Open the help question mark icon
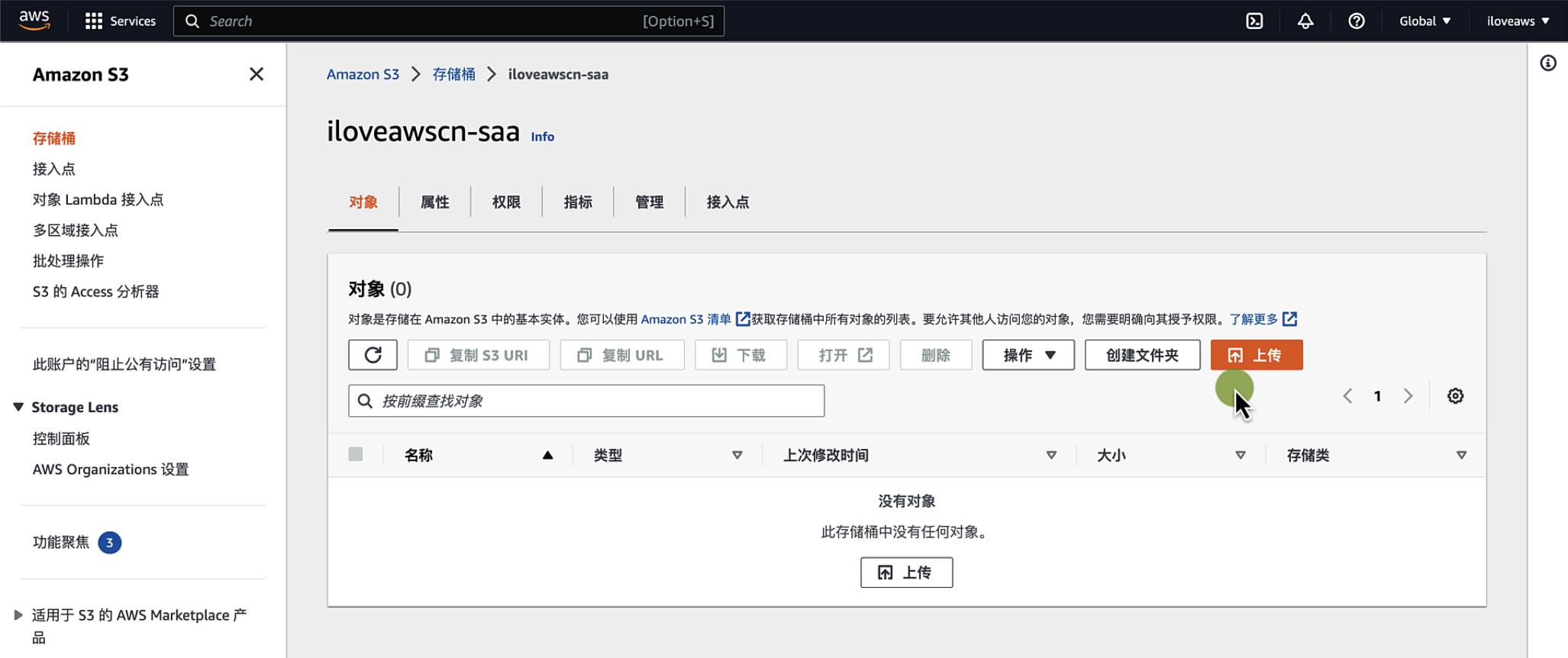The width and height of the screenshot is (1568, 658). (1357, 21)
